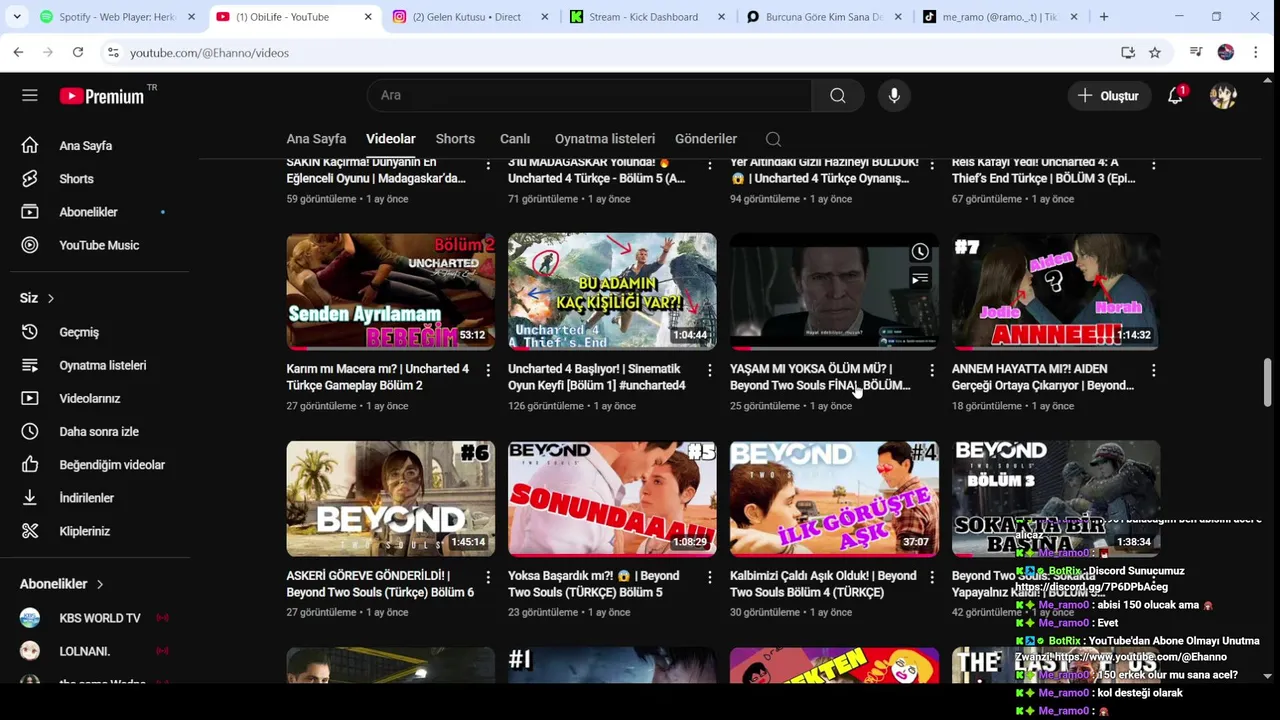
Task: Open options for Uncharted 4 Başlıyor video
Action: click(x=710, y=371)
